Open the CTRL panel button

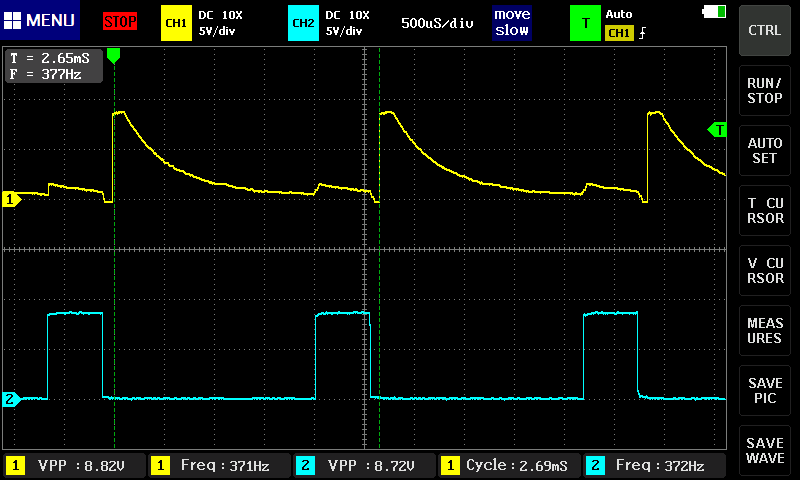(764, 30)
